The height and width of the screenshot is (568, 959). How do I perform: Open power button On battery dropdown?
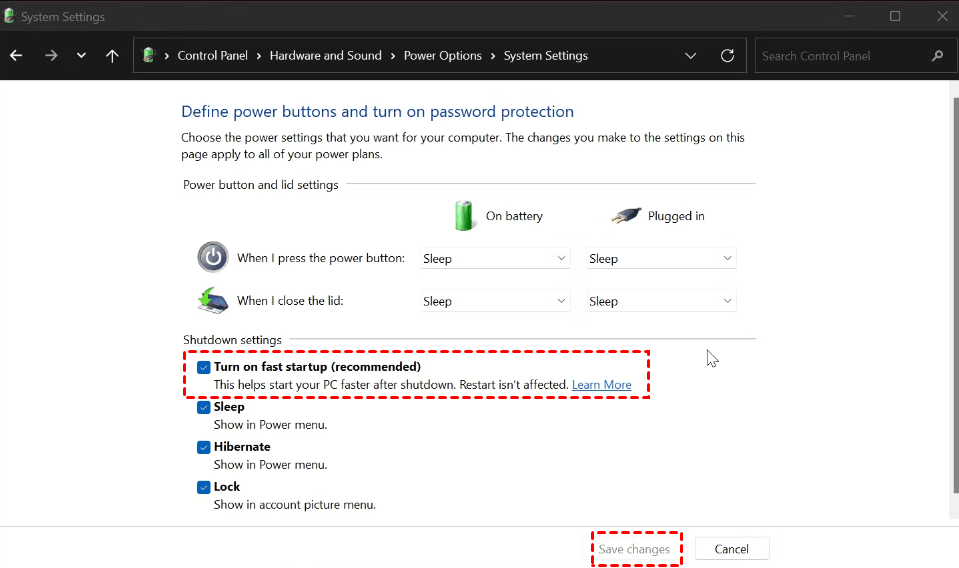pyautogui.click(x=494, y=258)
